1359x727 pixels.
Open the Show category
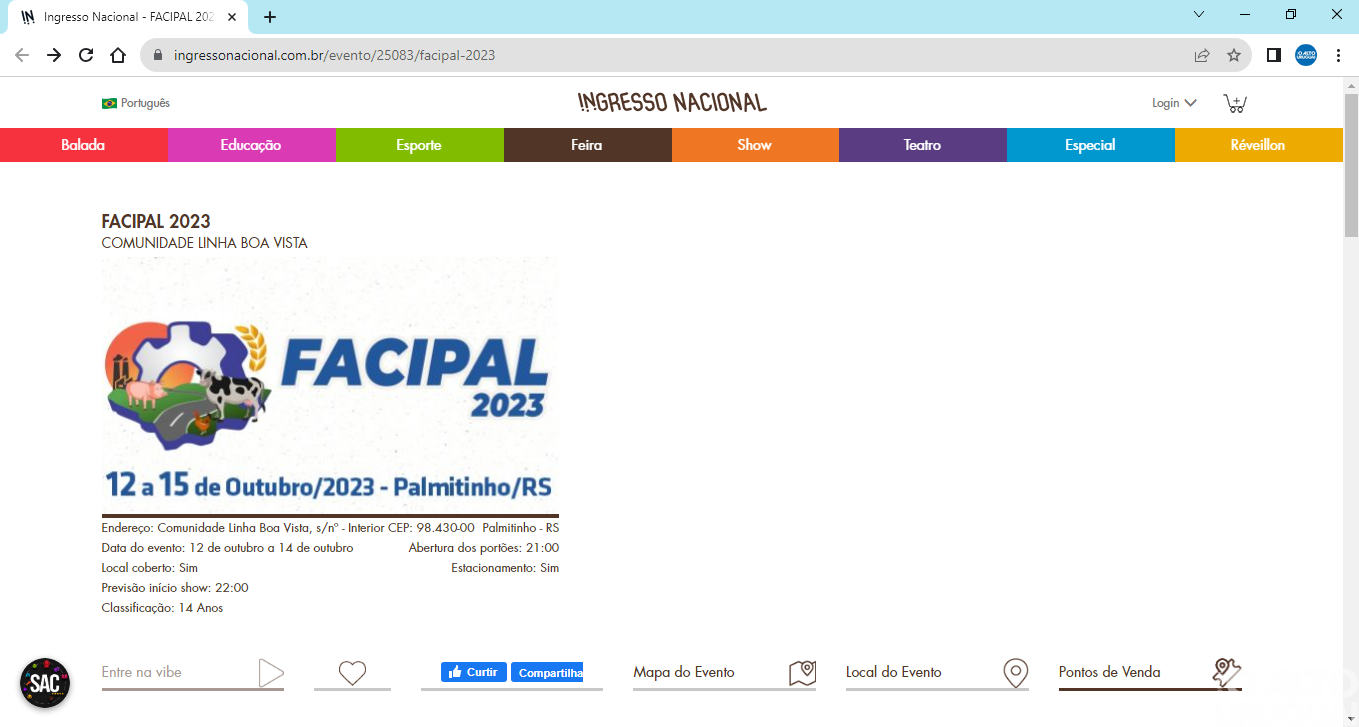[x=755, y=145]
